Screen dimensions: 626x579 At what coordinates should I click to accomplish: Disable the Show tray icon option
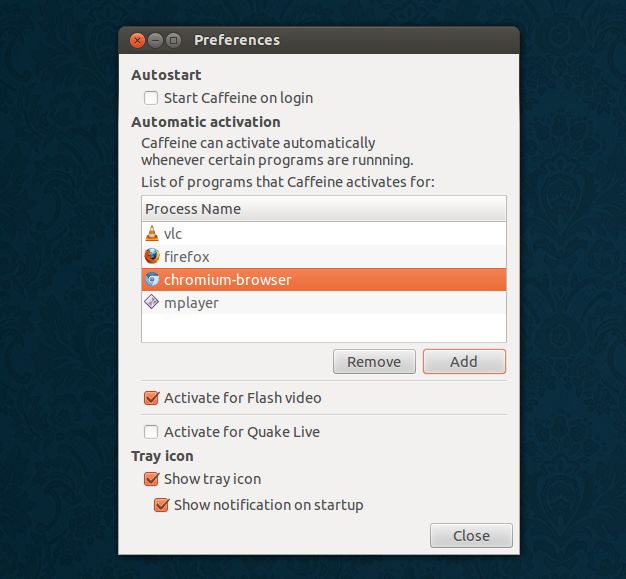pos(151,479)
